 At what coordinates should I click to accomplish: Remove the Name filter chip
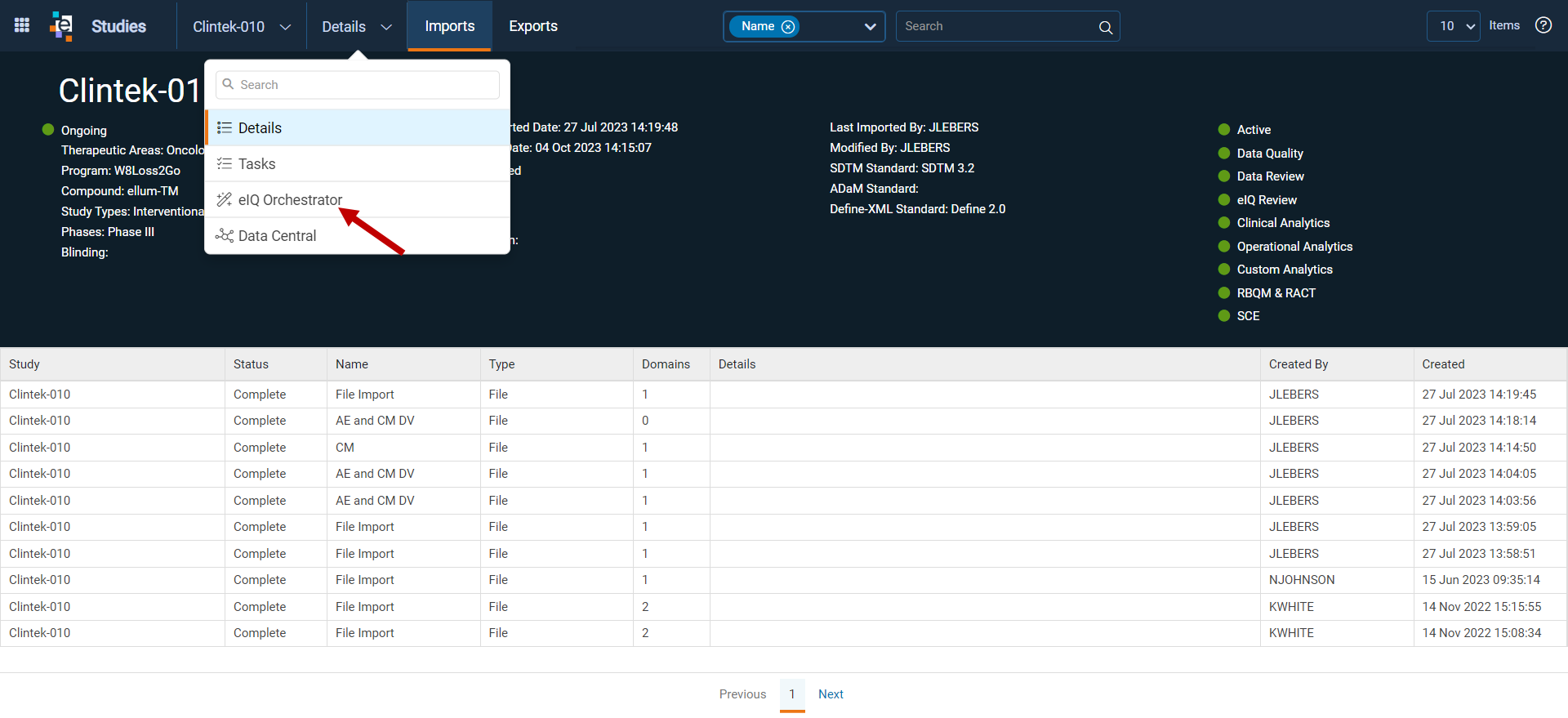point(788,27)
